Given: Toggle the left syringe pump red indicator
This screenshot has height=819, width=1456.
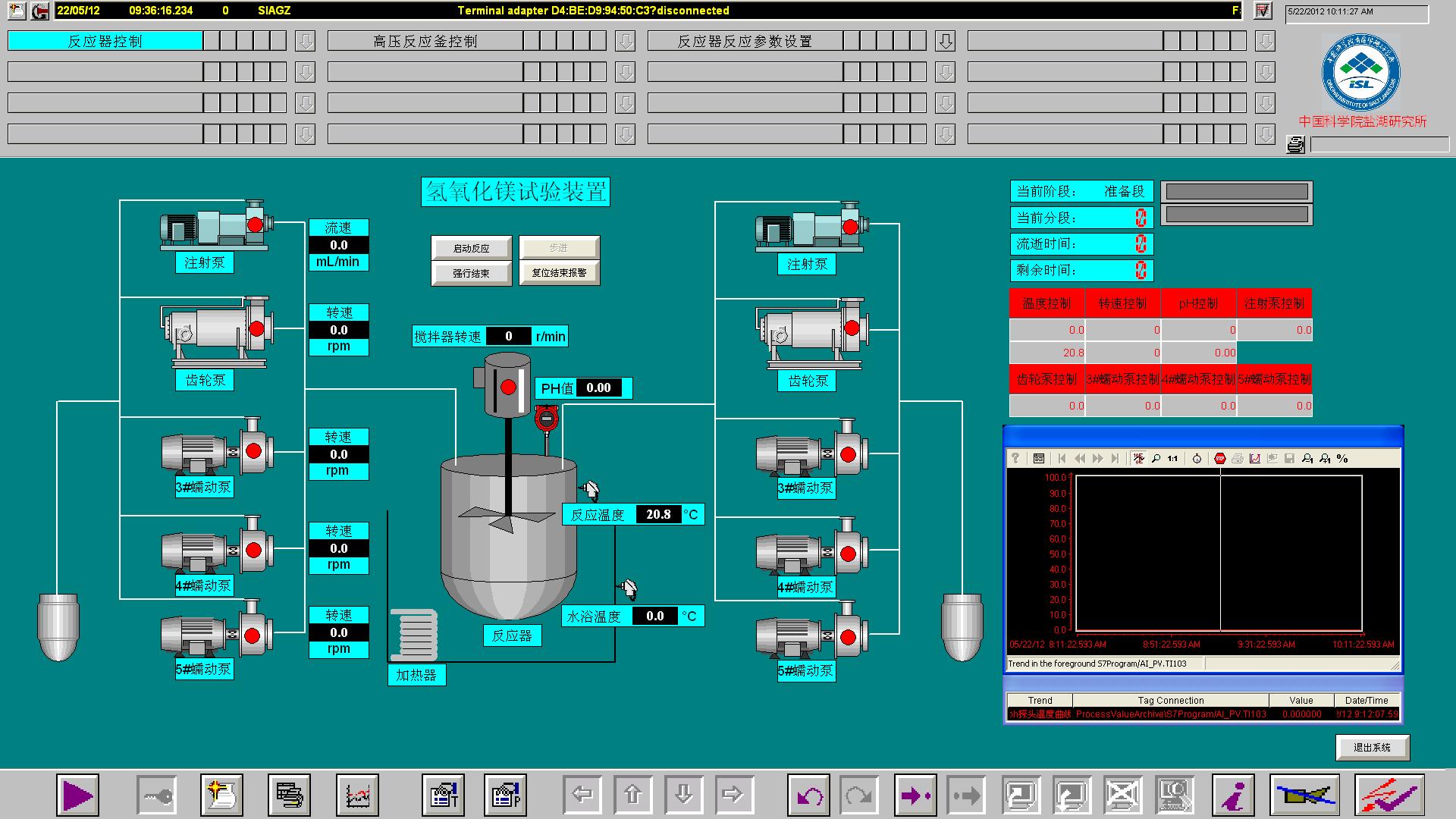Looking at the screenshot, I should (255, 224).
